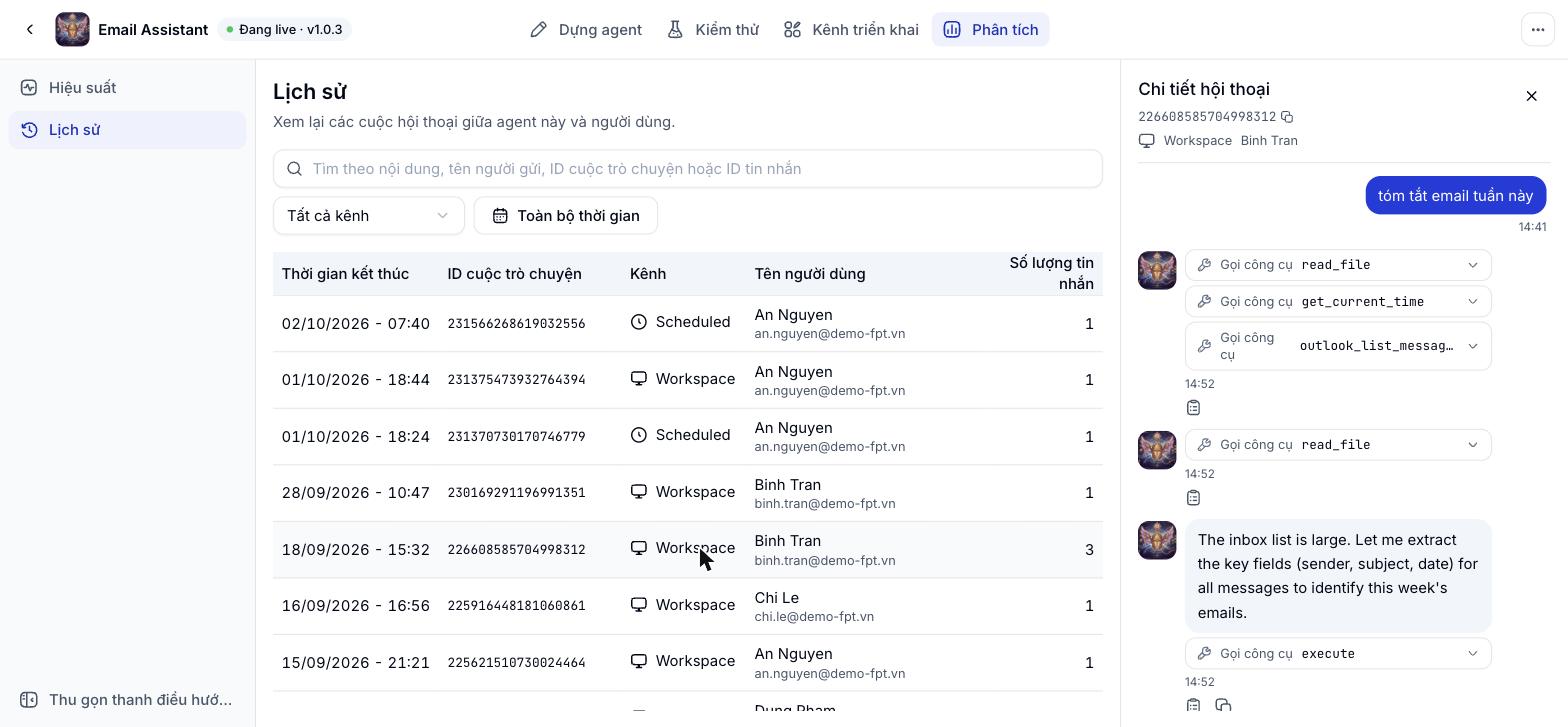
Task: Click the user message tóm tắt email tuần này
Action: (1456, 196)
